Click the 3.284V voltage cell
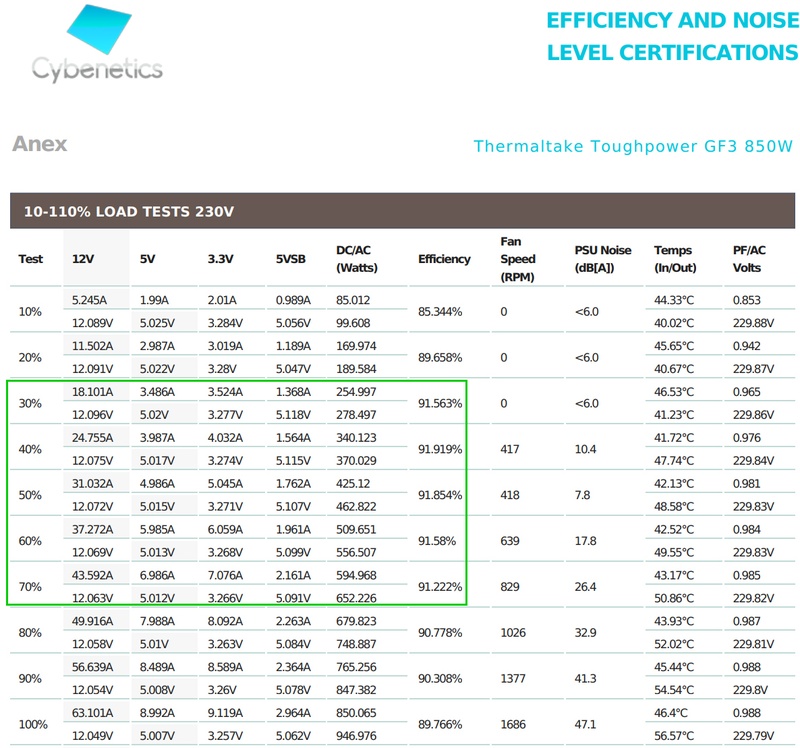 point(225,323)
